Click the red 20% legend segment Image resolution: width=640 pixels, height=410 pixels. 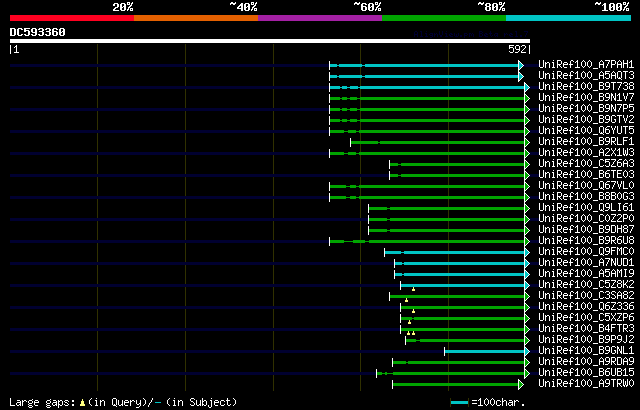72,18
